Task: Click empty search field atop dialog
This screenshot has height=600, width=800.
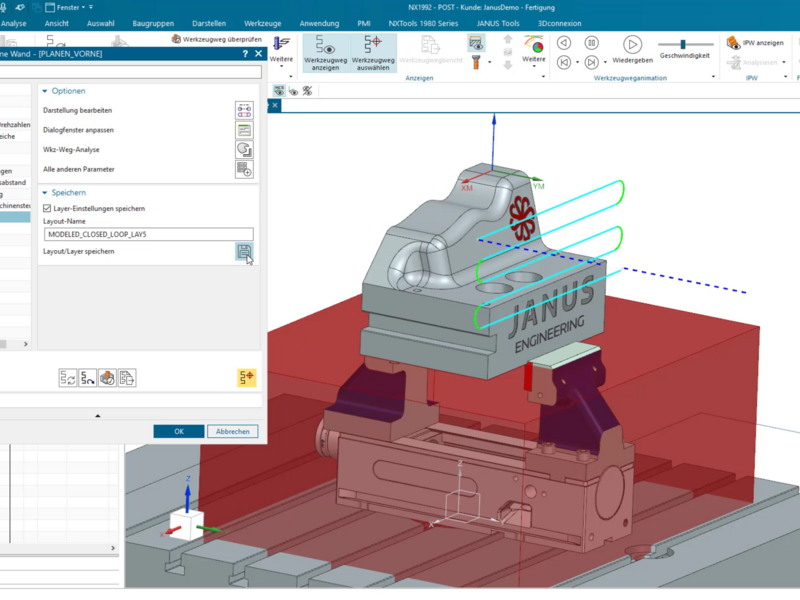Action: click(x=130, y=72)
